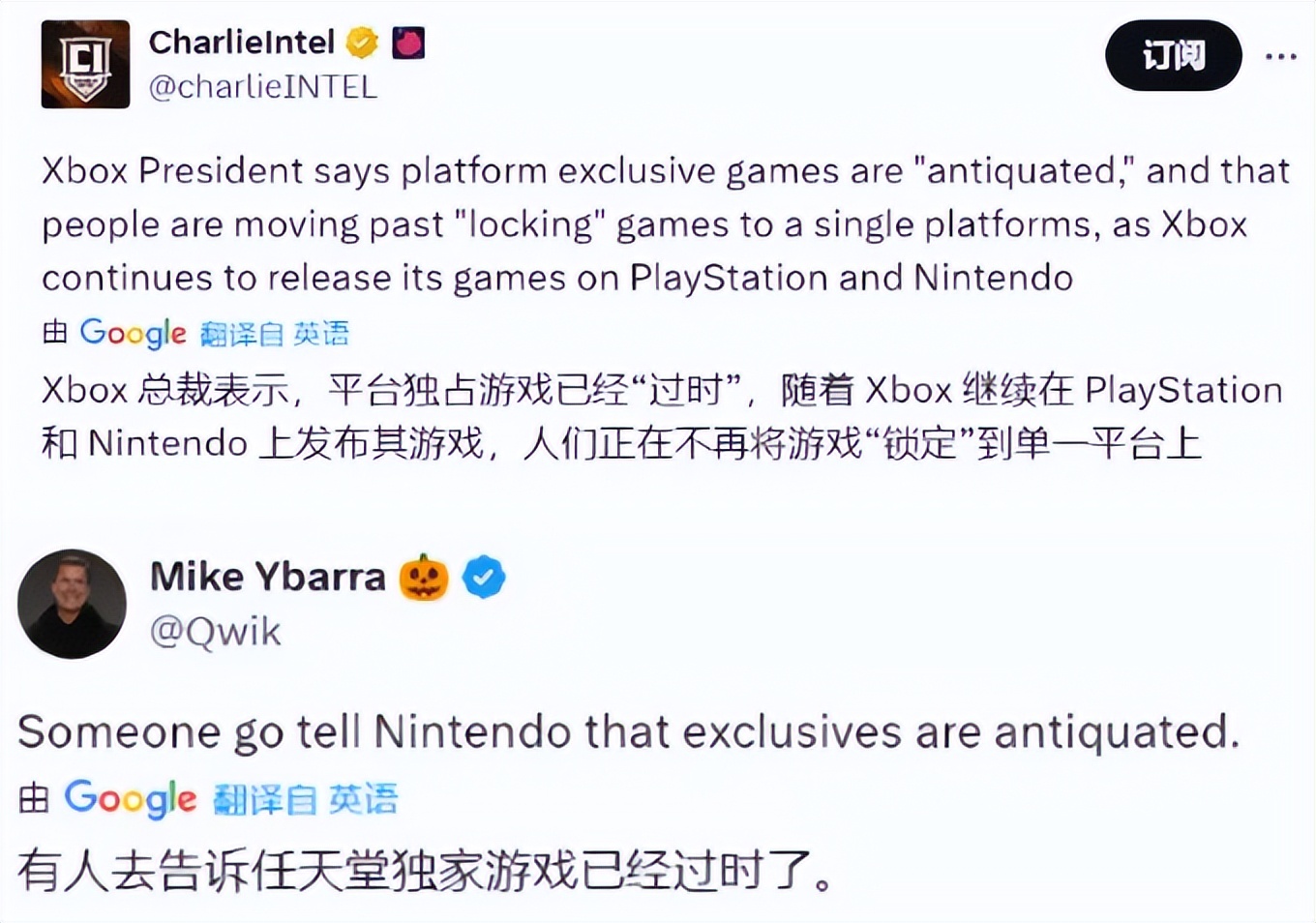Click the purple affiliate badge beside CharlieIntel
The image size is (1316, 923).
[x=408, y=43]
